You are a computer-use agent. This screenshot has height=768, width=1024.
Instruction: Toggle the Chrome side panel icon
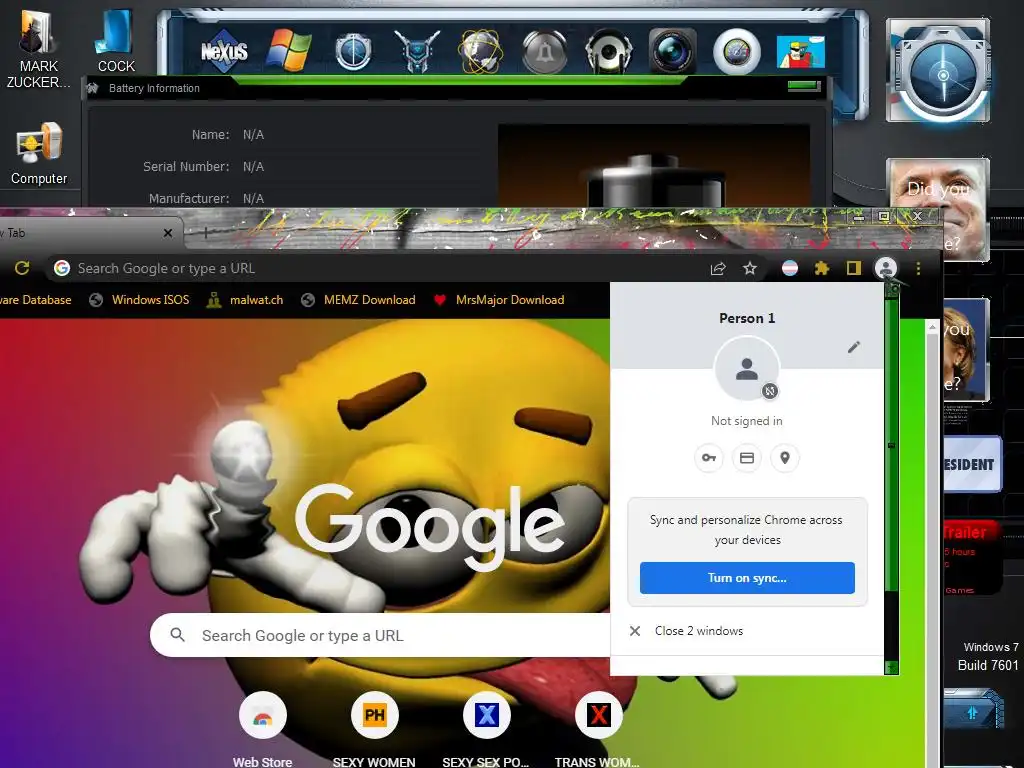854,268
